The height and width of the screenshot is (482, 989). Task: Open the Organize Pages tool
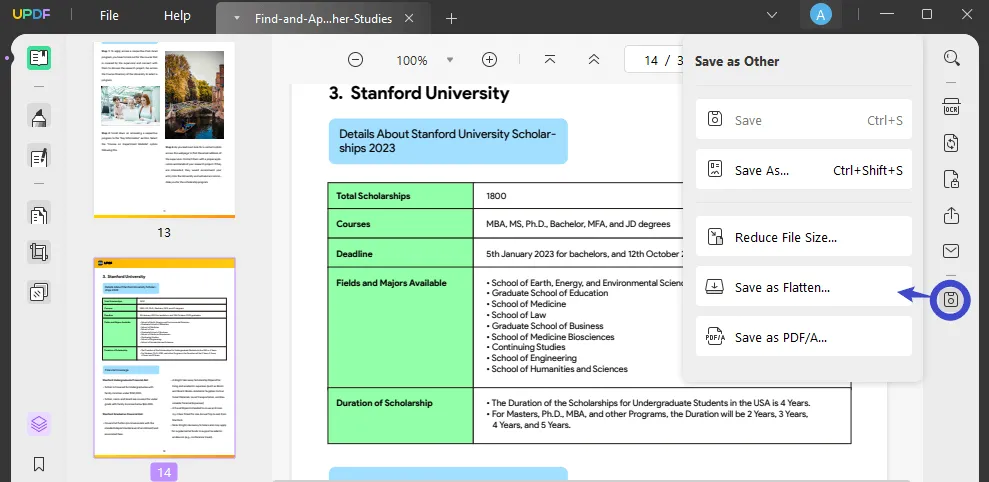(x=39, y=215)
